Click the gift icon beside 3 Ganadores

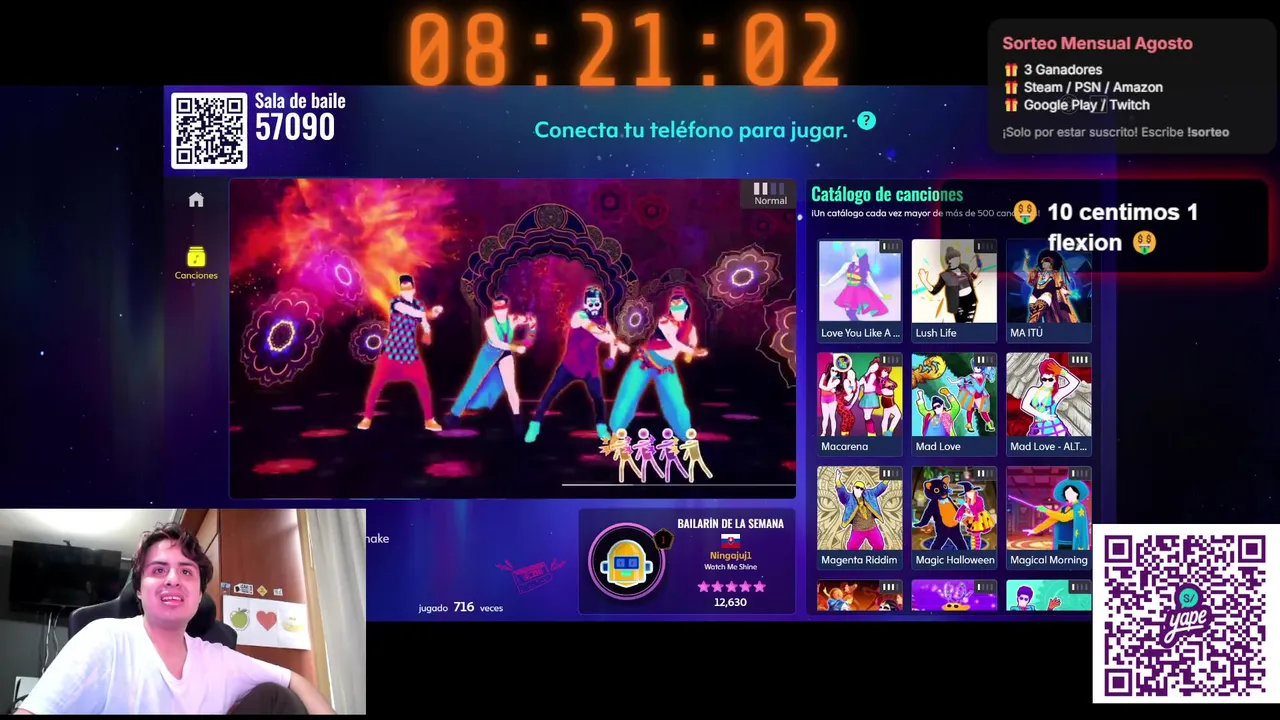(1011, 70)
